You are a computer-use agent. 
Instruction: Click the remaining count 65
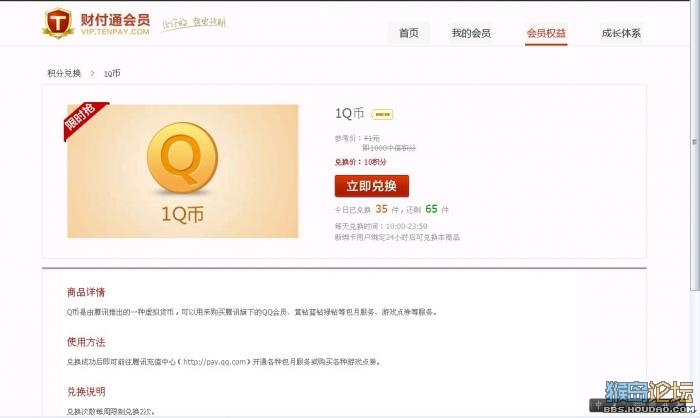[431, 209]
